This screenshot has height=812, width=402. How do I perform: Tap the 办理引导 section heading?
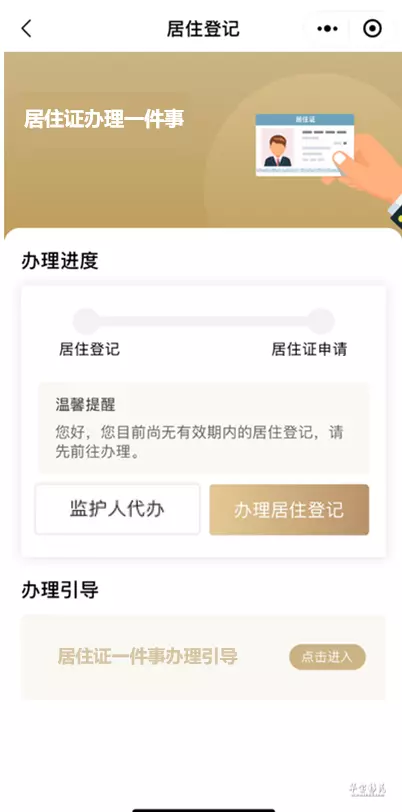click(x=60, y=589)
